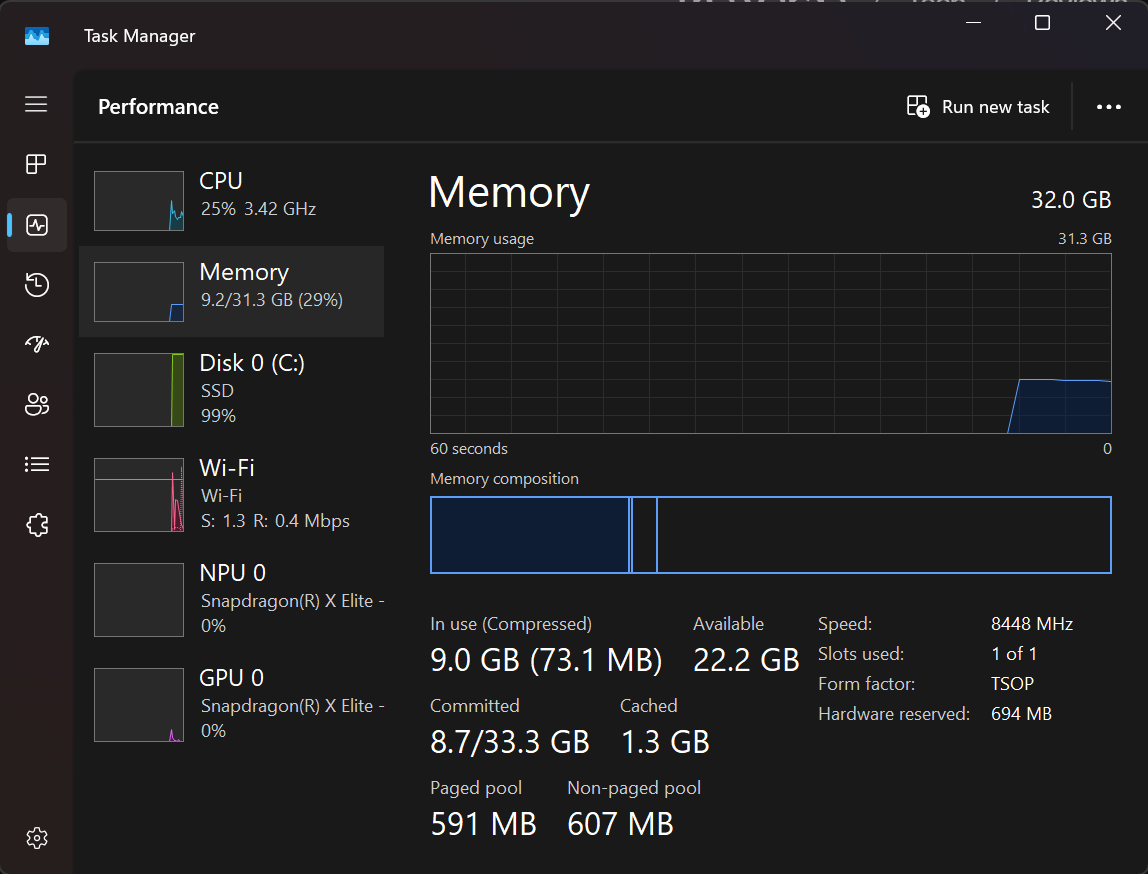
Task: Open the Startup apps page icon
Action: (37, 344)
